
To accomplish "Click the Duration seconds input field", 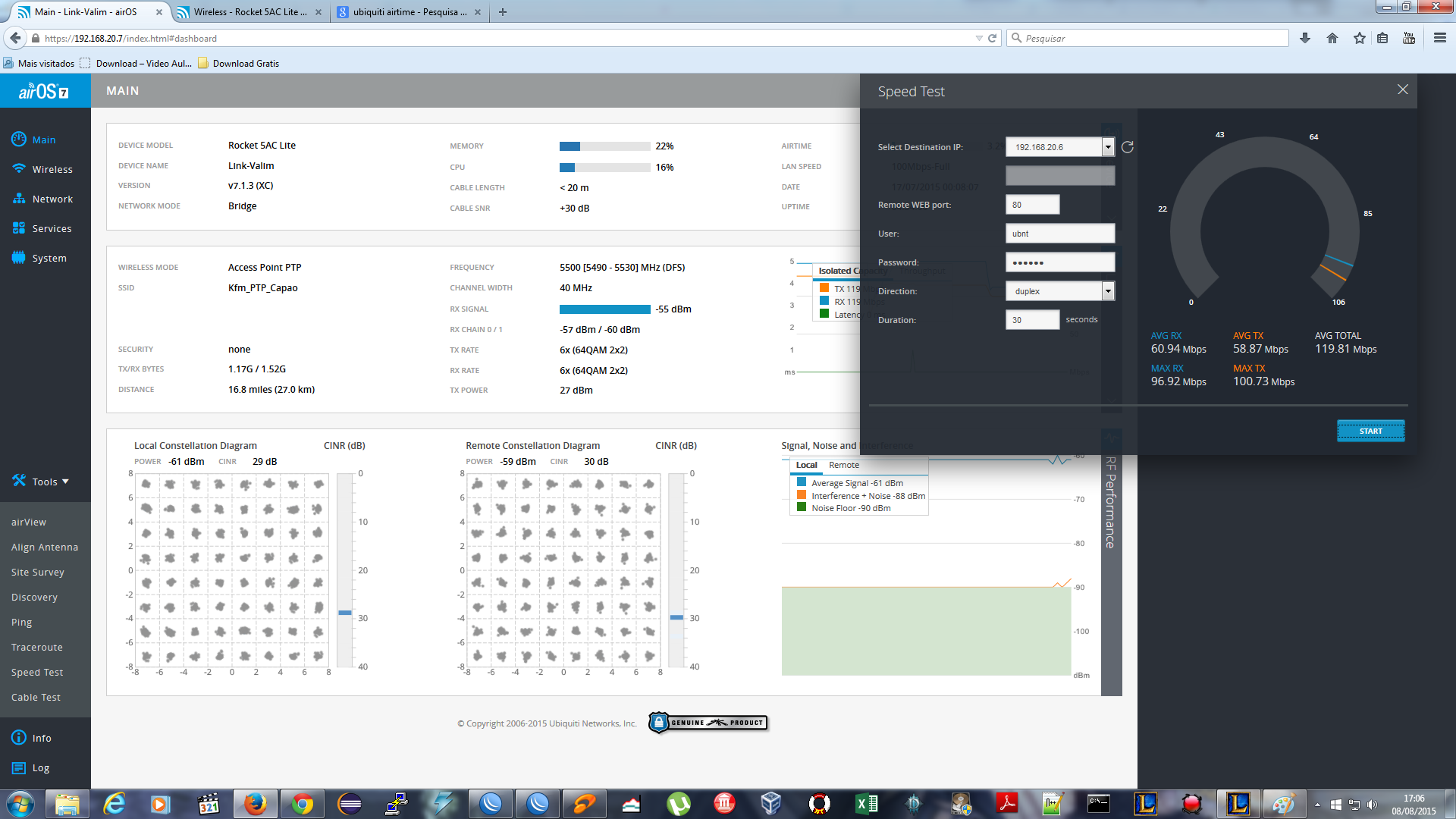I will pyautogui.click(x=1032, y=320).
